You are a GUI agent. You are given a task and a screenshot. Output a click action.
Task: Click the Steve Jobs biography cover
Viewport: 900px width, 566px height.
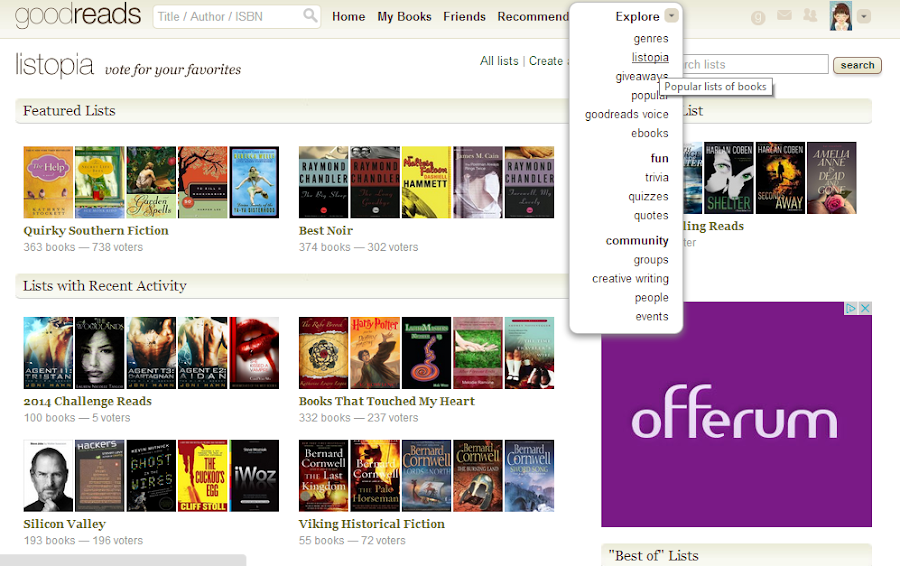48,476
